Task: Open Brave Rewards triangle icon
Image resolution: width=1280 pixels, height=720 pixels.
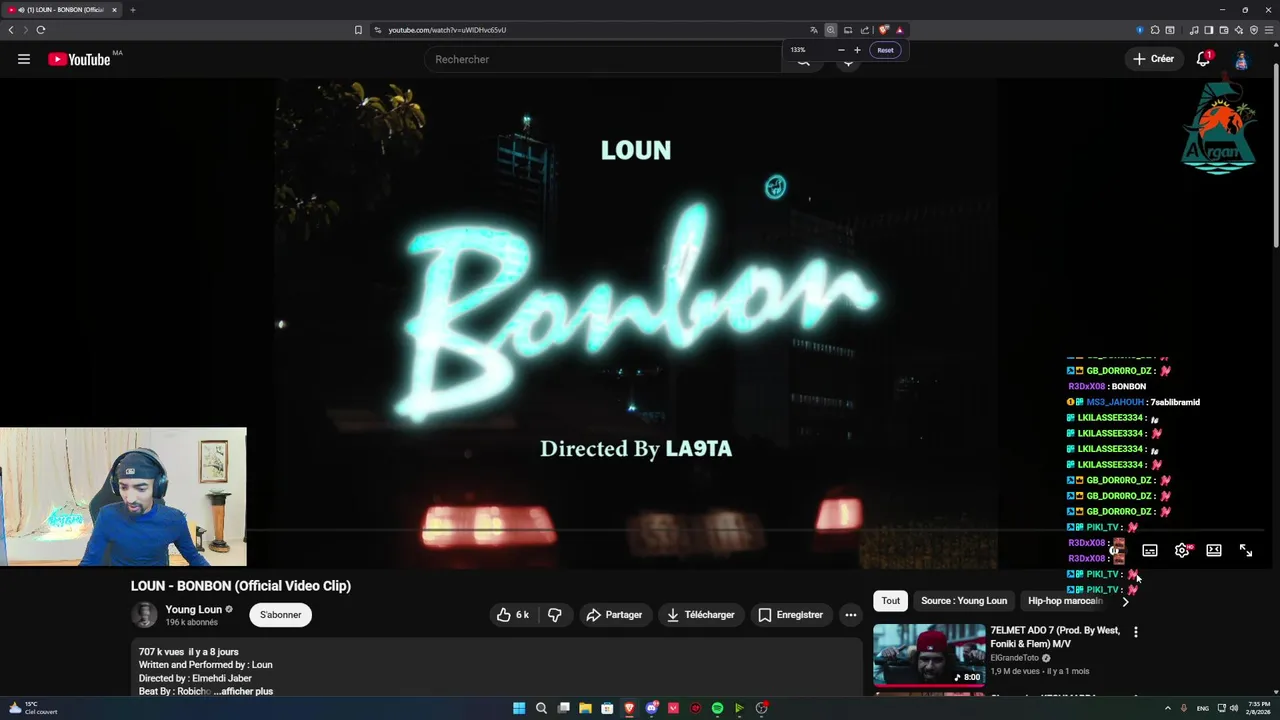Action: pos(899,30)
